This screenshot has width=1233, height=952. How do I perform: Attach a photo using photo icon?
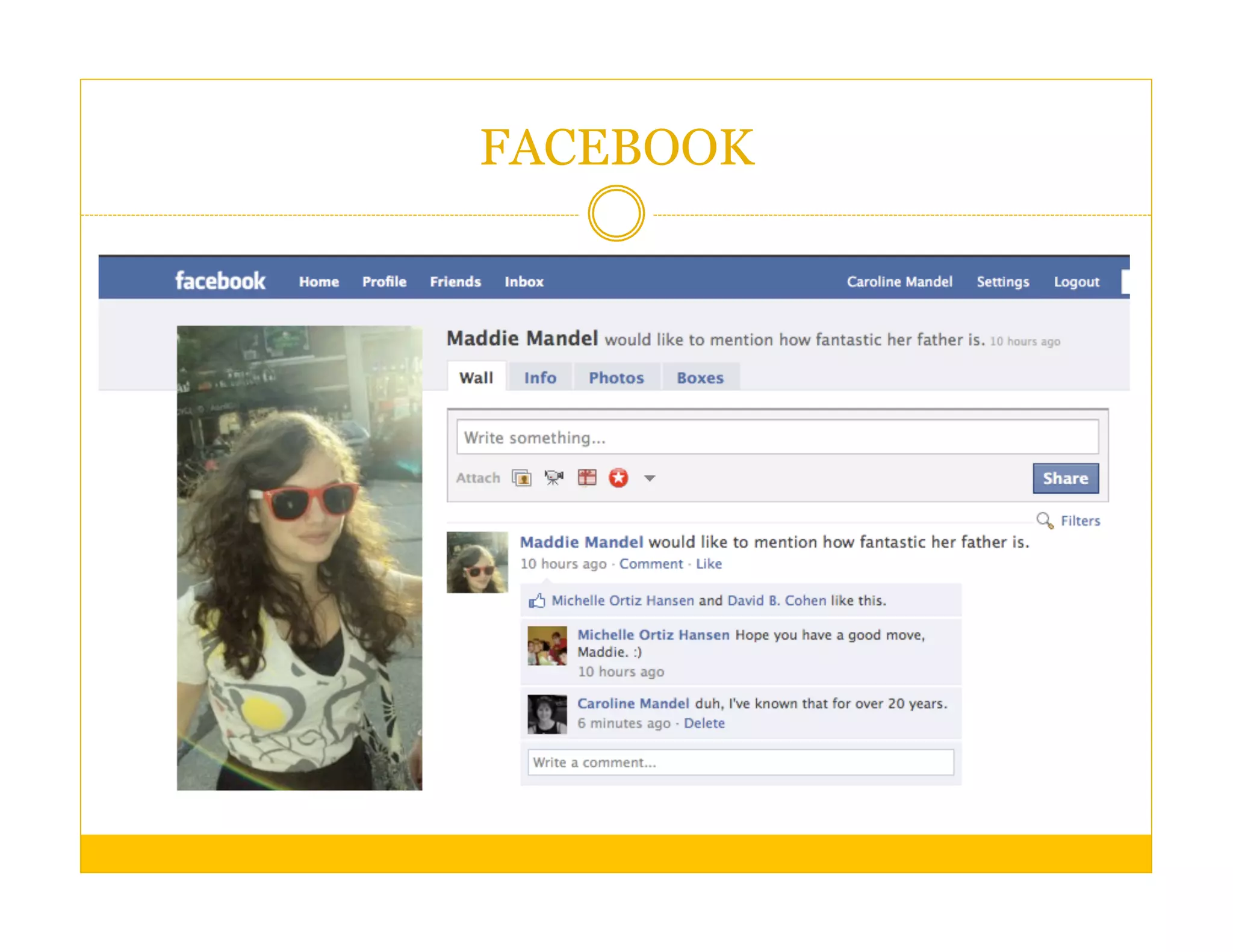[x=521, y=478]
